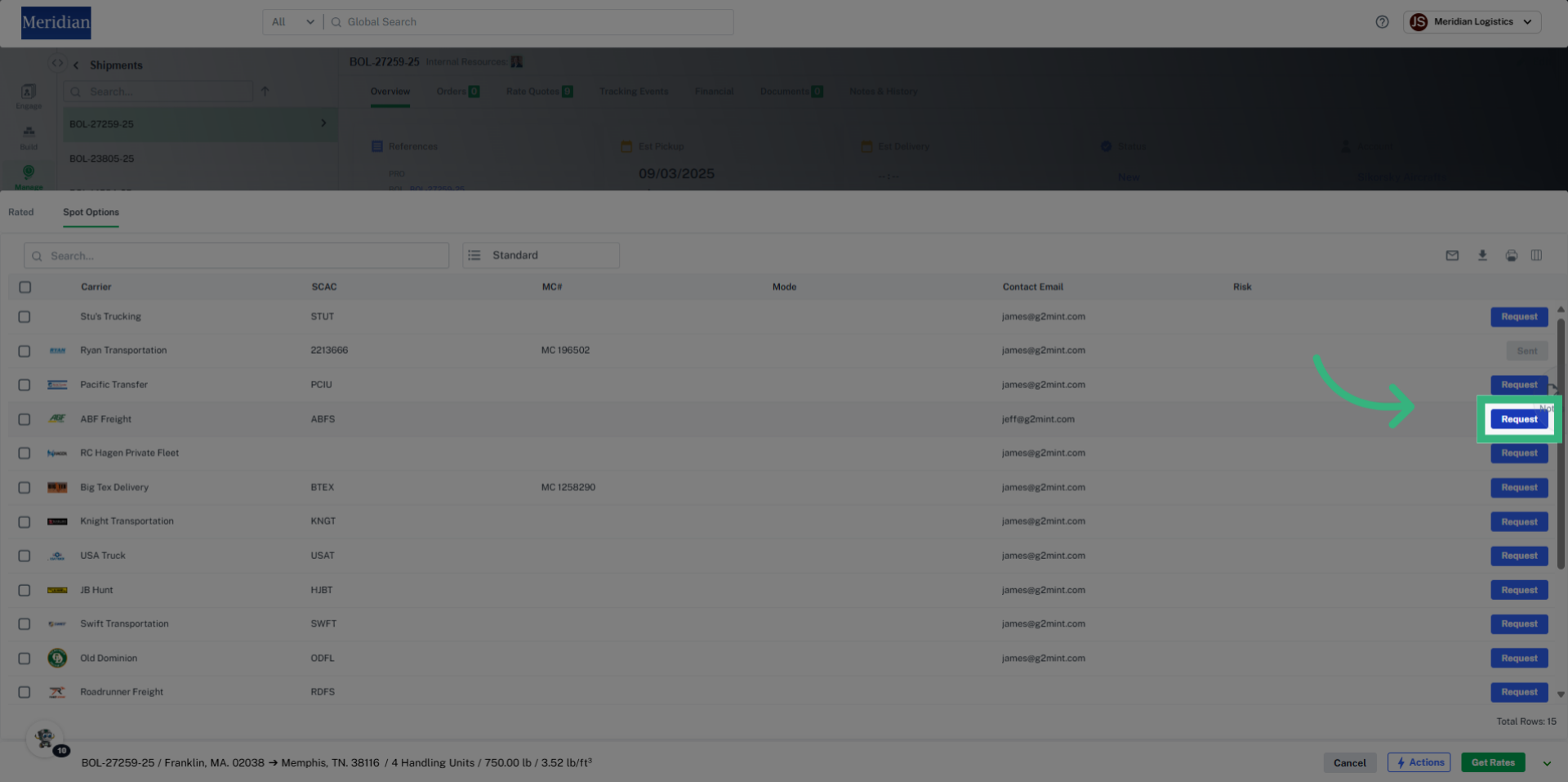Click the Get Rates button
This screenshot has height=782, width=1568.
1493,763
